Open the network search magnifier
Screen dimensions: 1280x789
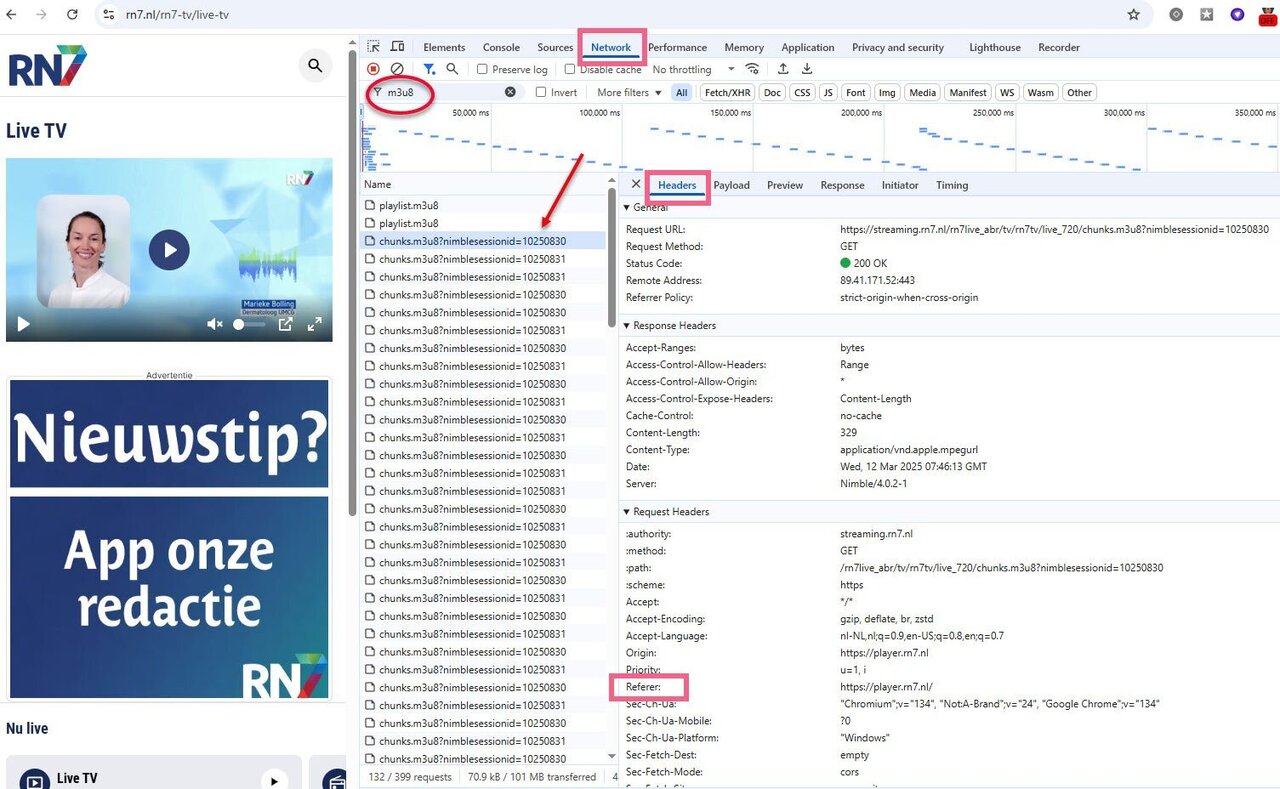coord(452,69)
